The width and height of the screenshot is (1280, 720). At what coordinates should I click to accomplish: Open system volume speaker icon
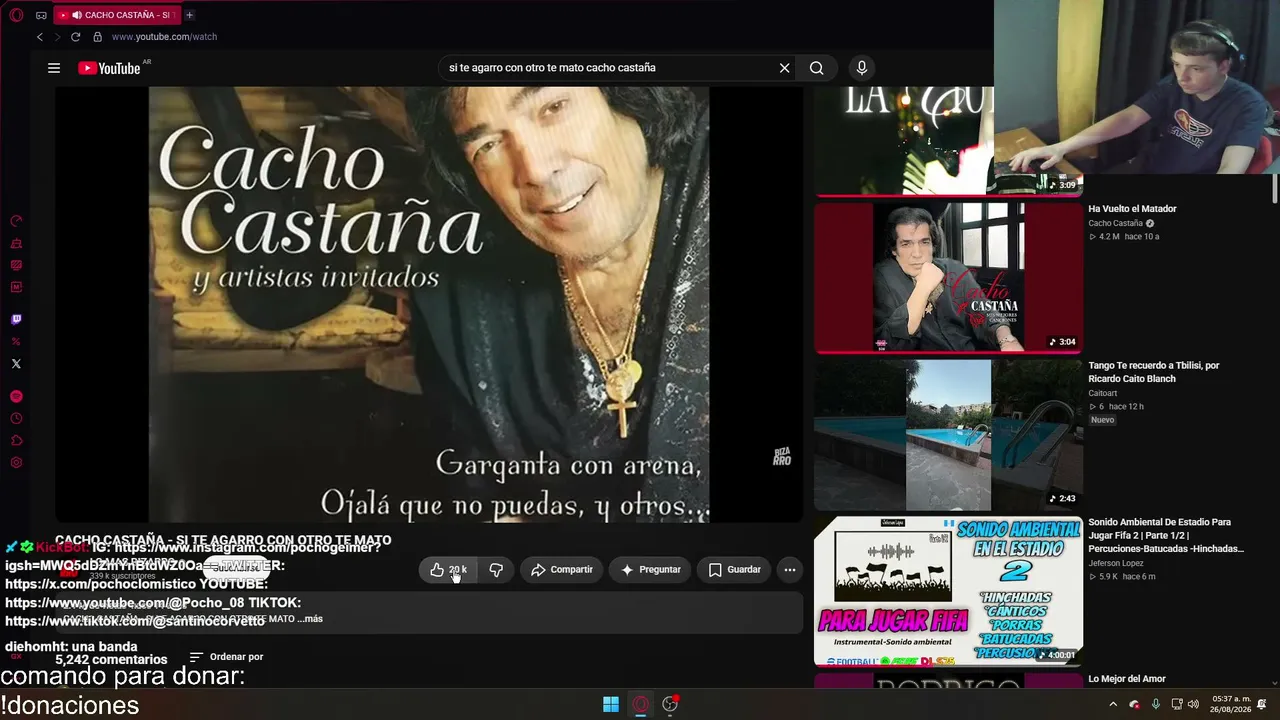click(x=1193, y=705)
